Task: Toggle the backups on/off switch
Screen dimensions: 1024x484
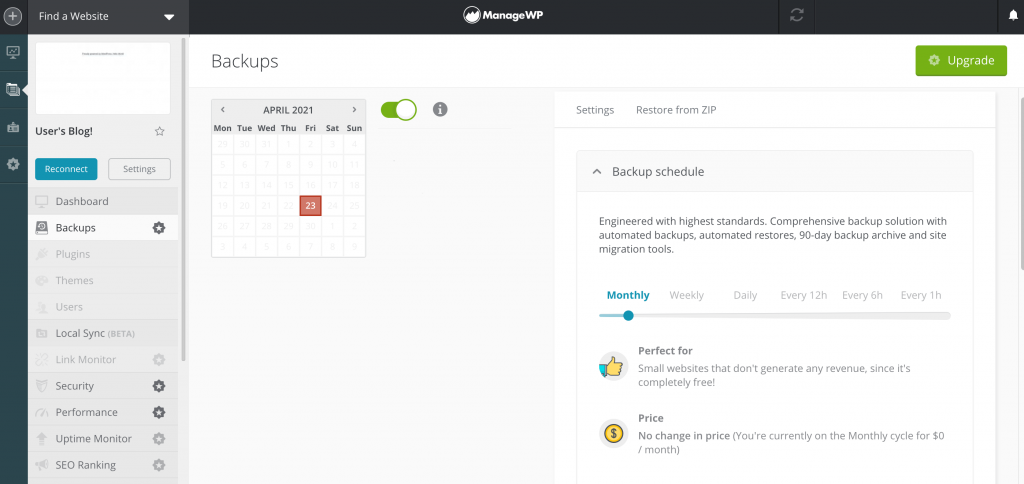Action: click(x=399, y=109)
